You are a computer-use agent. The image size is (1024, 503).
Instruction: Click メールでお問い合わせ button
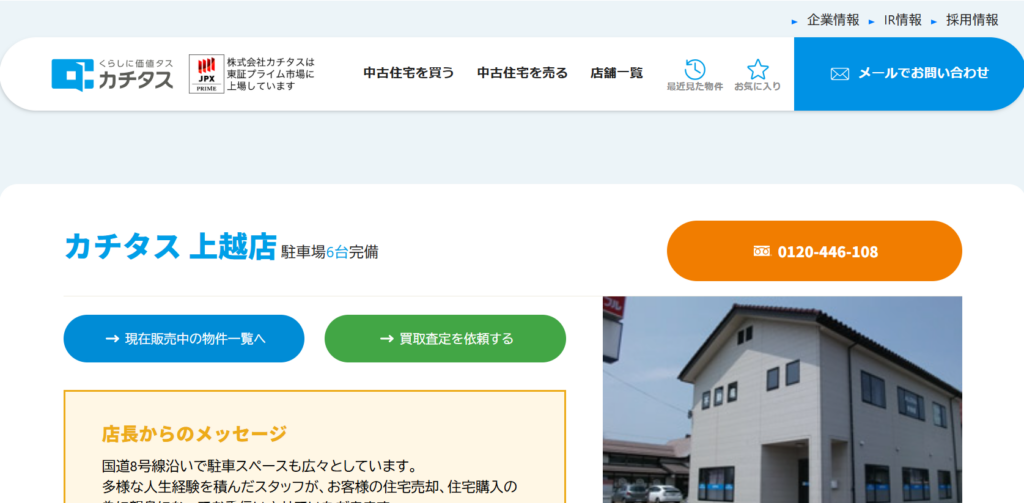(x=909, y=74)
